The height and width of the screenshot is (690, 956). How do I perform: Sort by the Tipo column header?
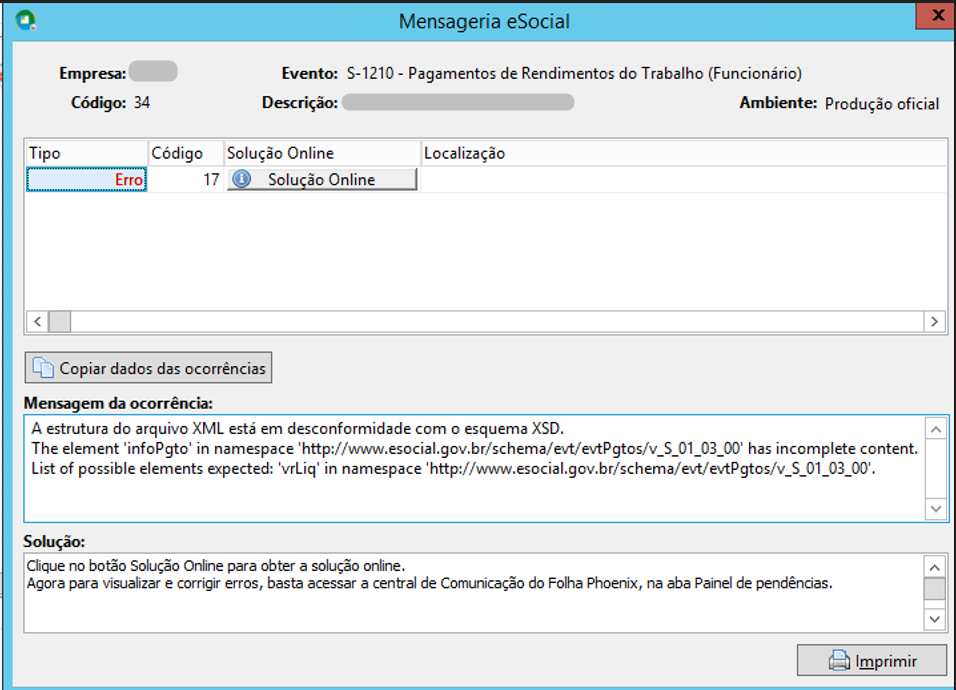pyautogui.click(x=87, y=153)
